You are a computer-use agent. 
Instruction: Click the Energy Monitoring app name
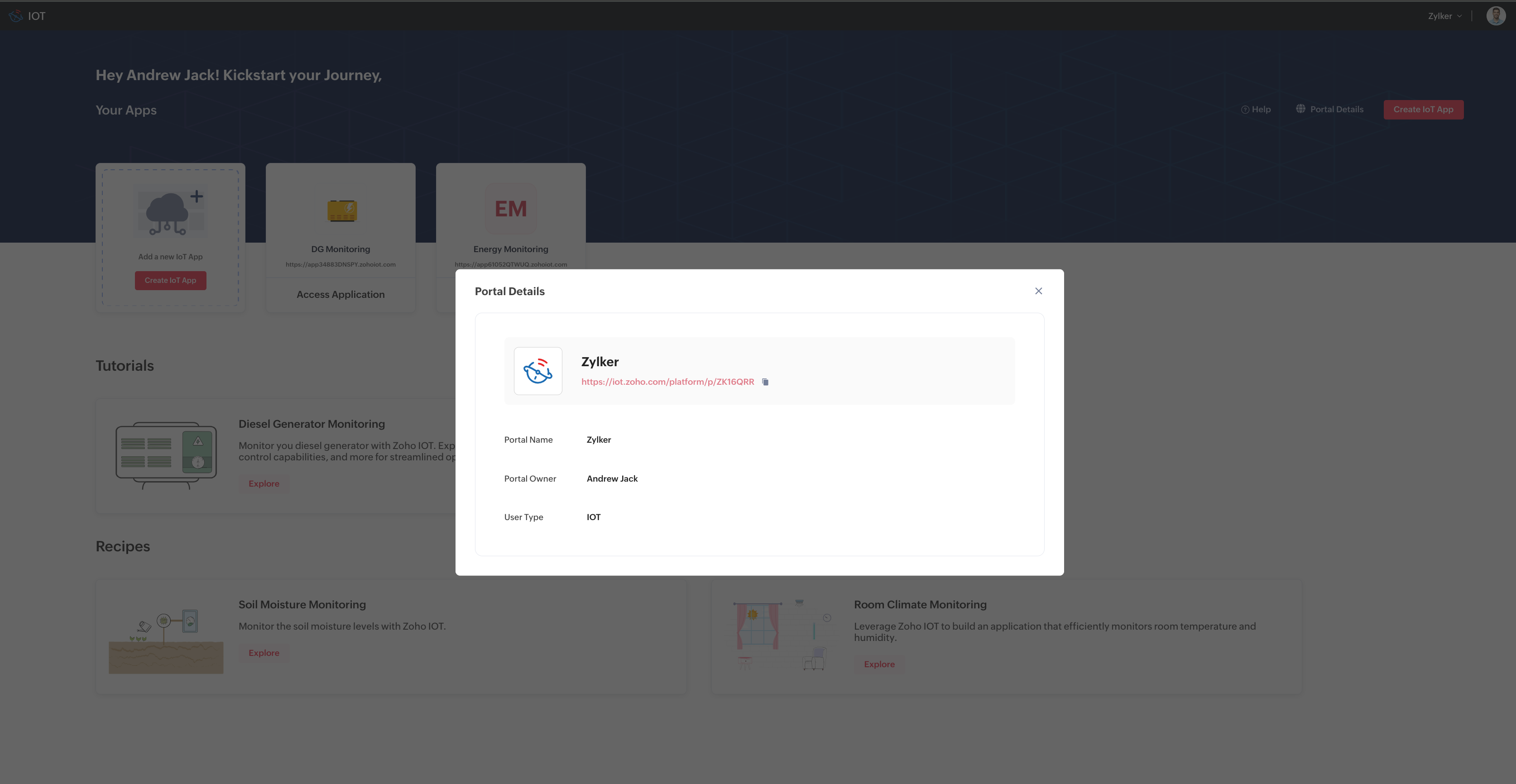[x=511, y=249]
